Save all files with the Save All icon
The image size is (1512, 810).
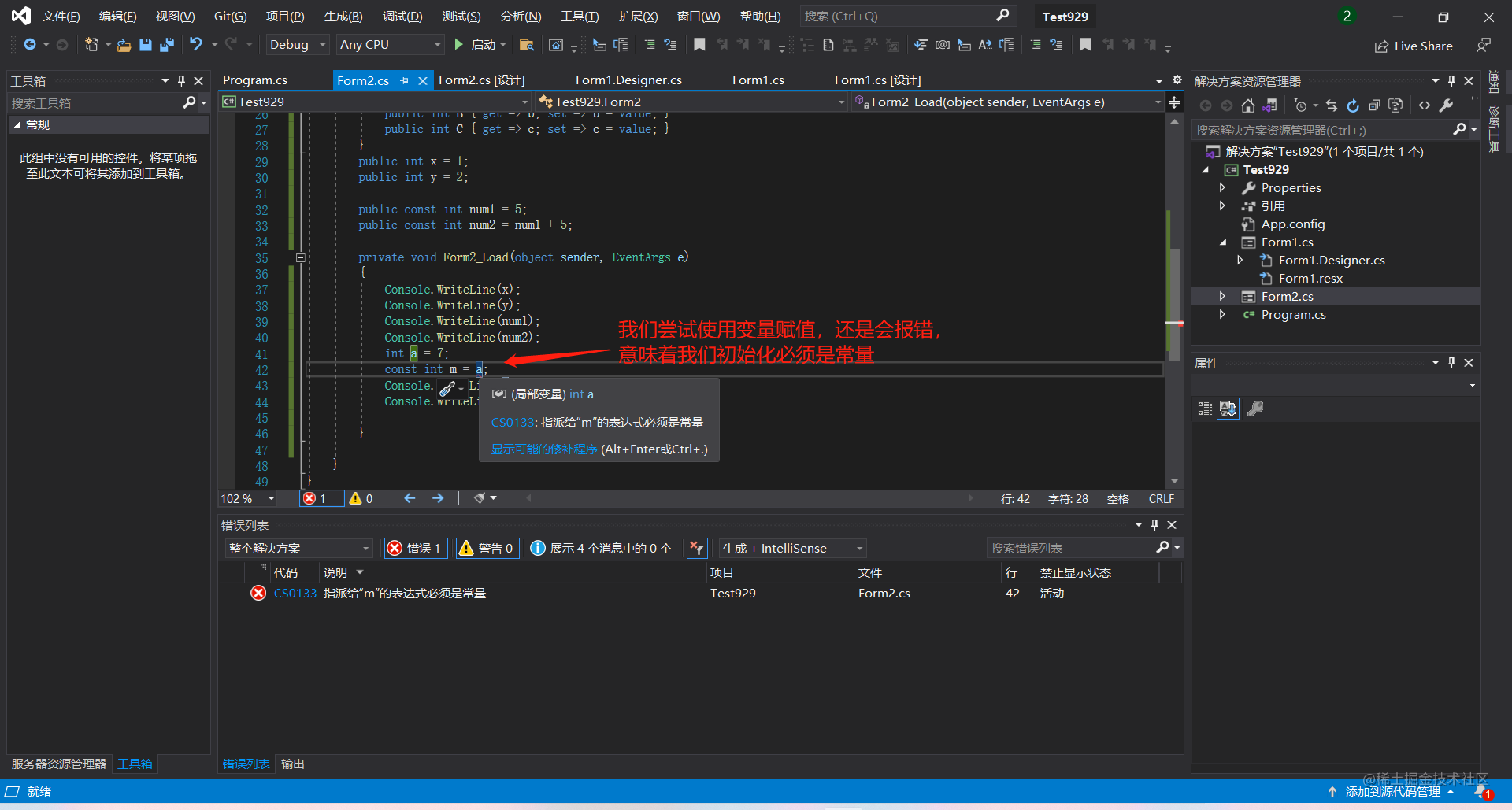point(166,45)
